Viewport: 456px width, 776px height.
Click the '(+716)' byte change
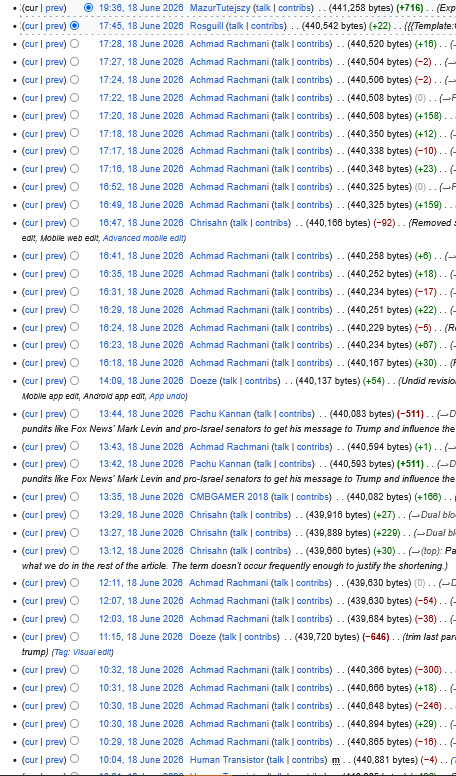click(410, 8)
